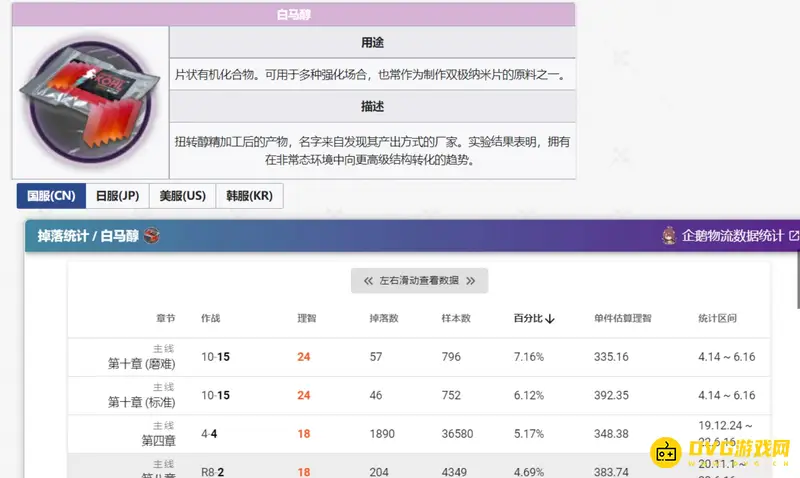Click the 左右滑动查看数据 button

419,281
